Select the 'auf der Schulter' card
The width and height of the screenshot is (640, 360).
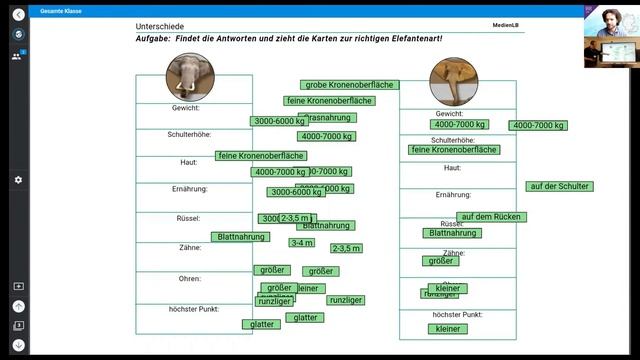coord(559,186)
